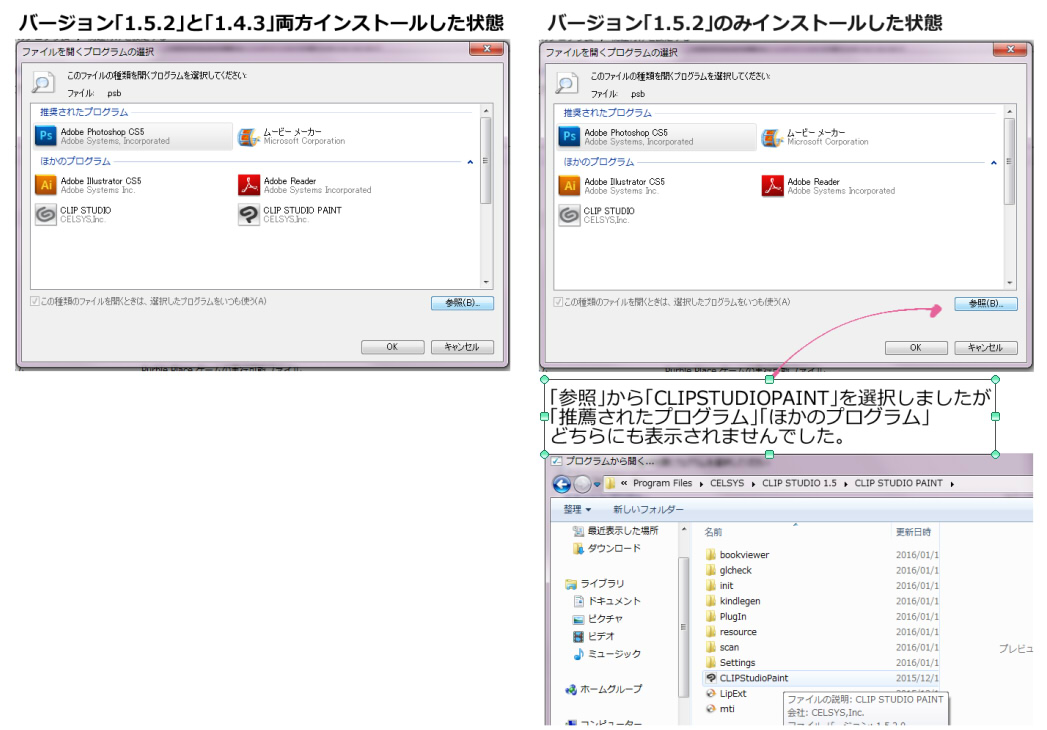Choose Adobe Illustrator CS5 in right dialog
Screen dimensions: 1047x730
coord(612,186)
